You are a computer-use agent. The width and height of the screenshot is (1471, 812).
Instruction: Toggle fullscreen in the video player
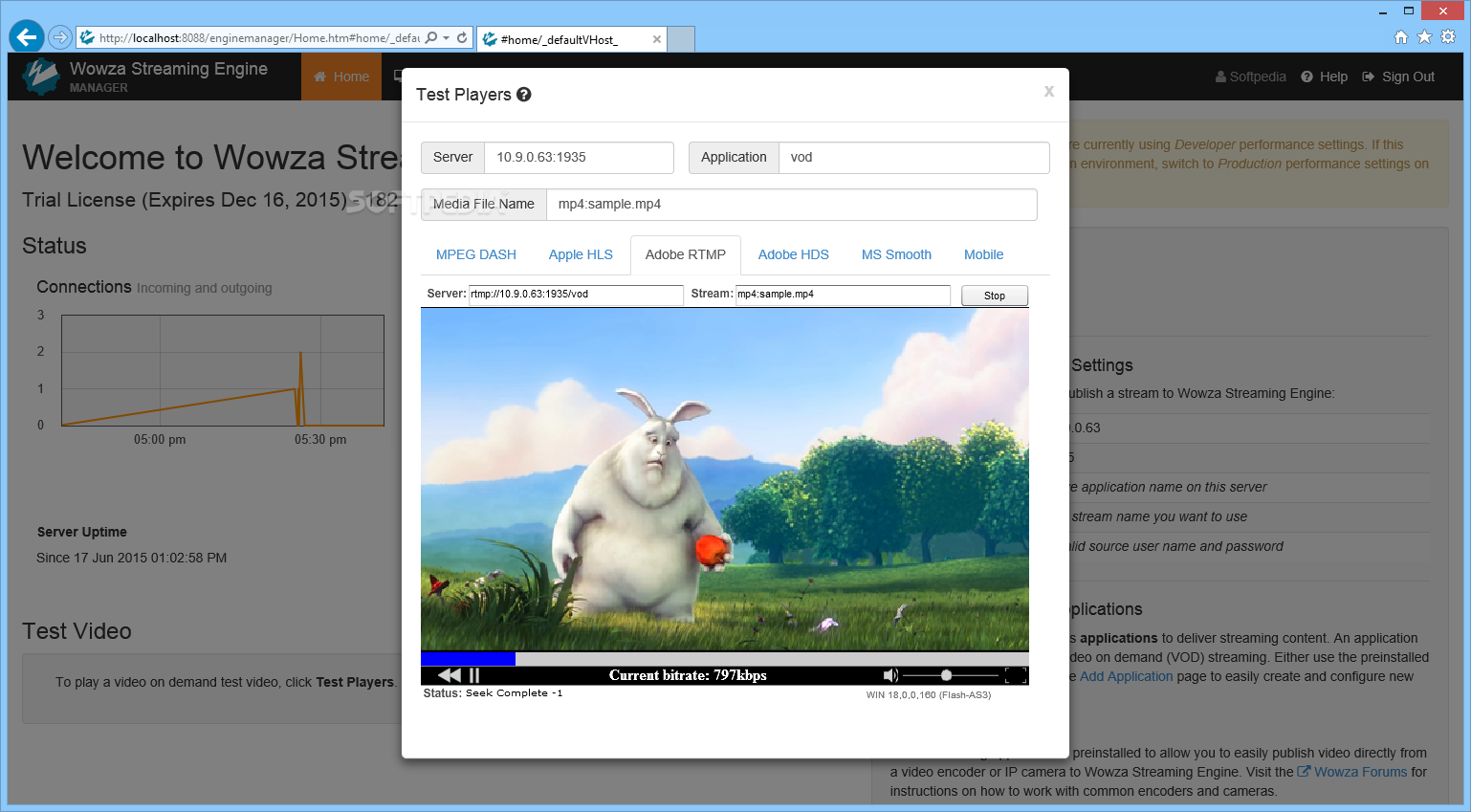(1017, 675)
